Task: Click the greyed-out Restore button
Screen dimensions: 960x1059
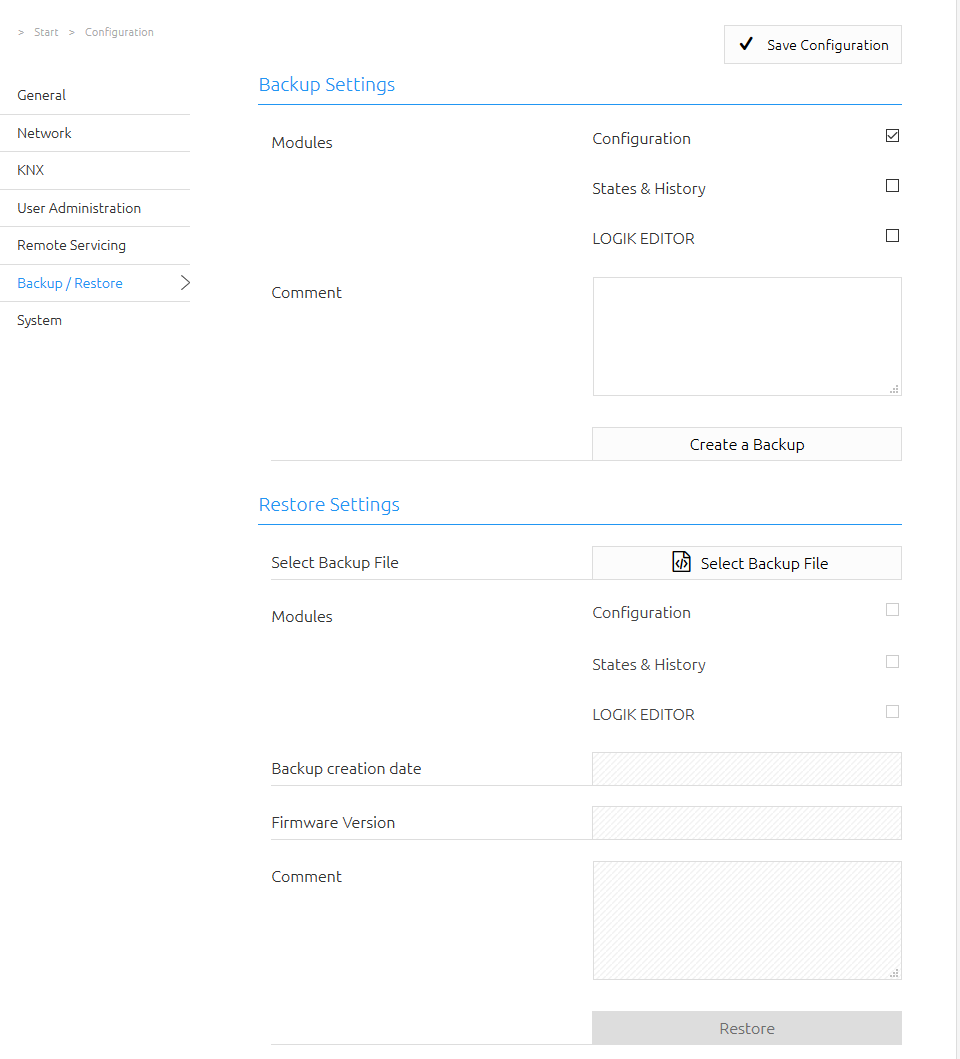Action: click(747, 1028)
